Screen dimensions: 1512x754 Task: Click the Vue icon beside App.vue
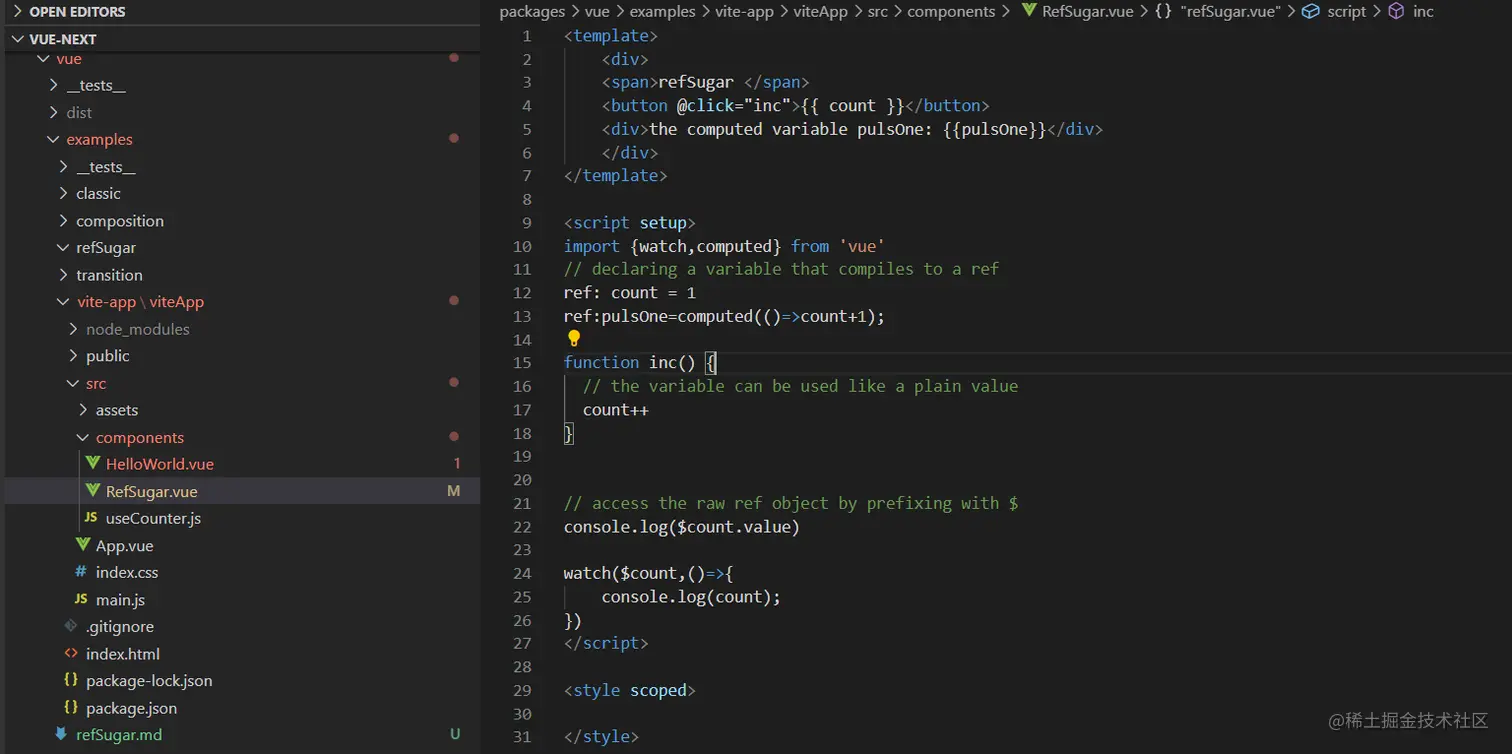(x=83, y=545)
